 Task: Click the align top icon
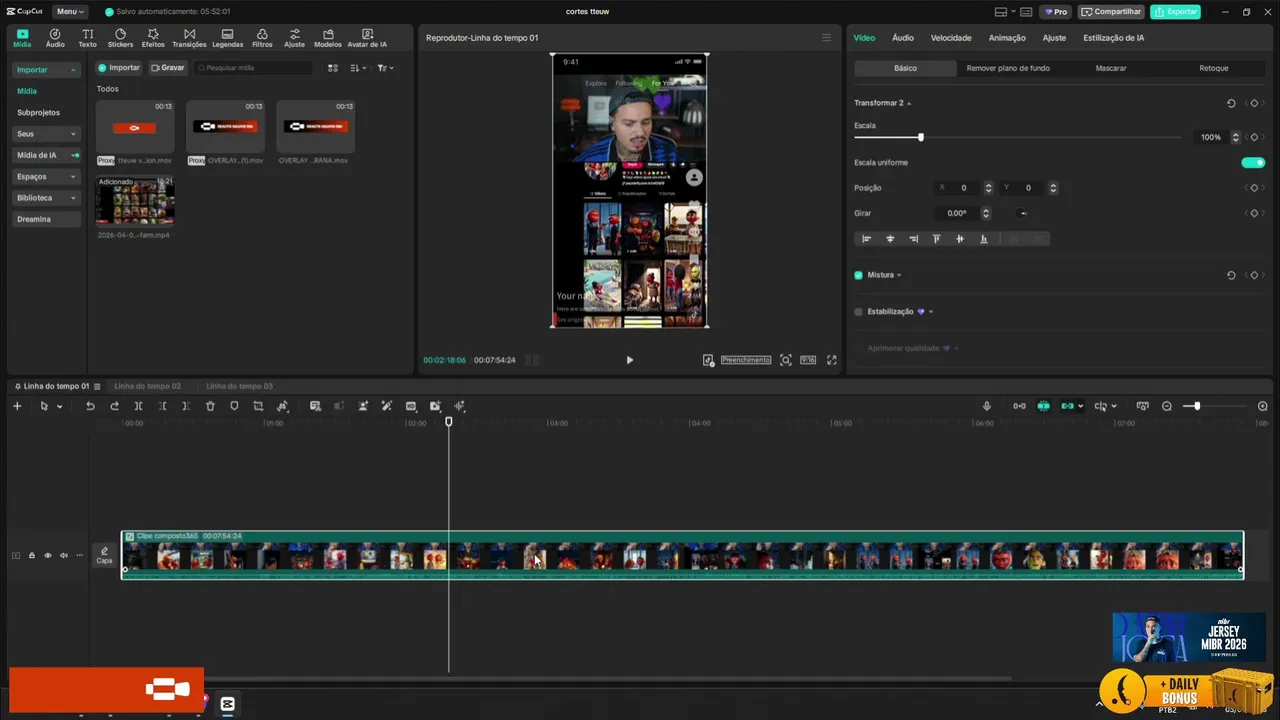tap(936, 239)
